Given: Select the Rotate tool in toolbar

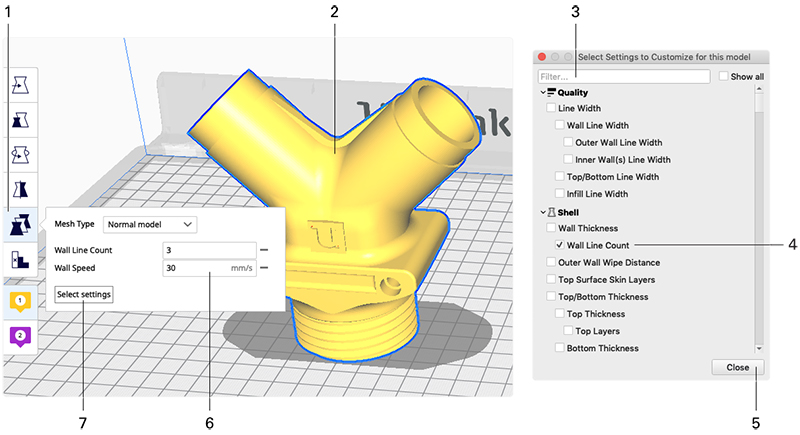Looking at the screenshot, I should [x=20, y=155].
